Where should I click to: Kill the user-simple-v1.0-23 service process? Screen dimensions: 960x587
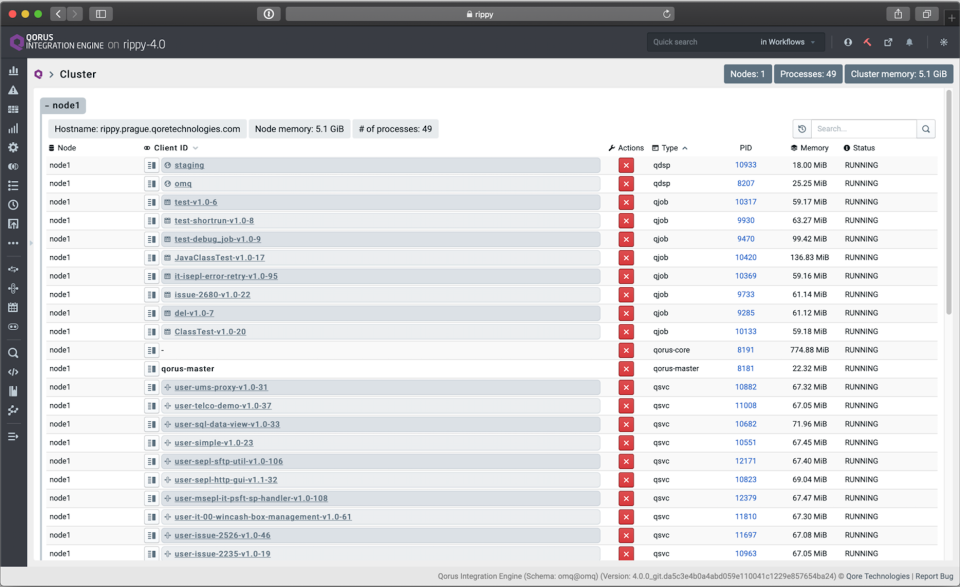pos(626,443)
